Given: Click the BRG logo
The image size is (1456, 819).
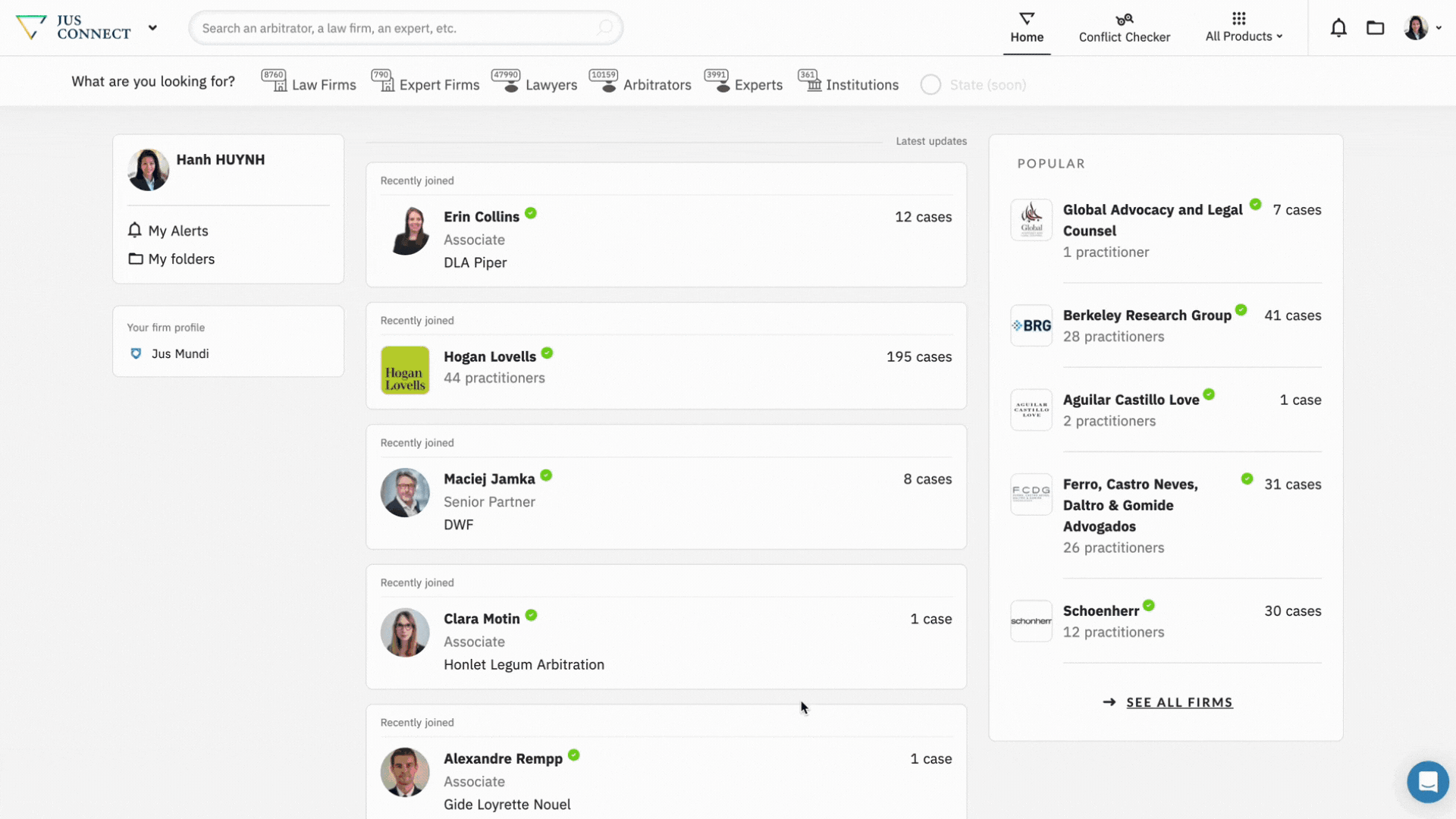Looking at the screenshot, I should (x=1031, y=325).
